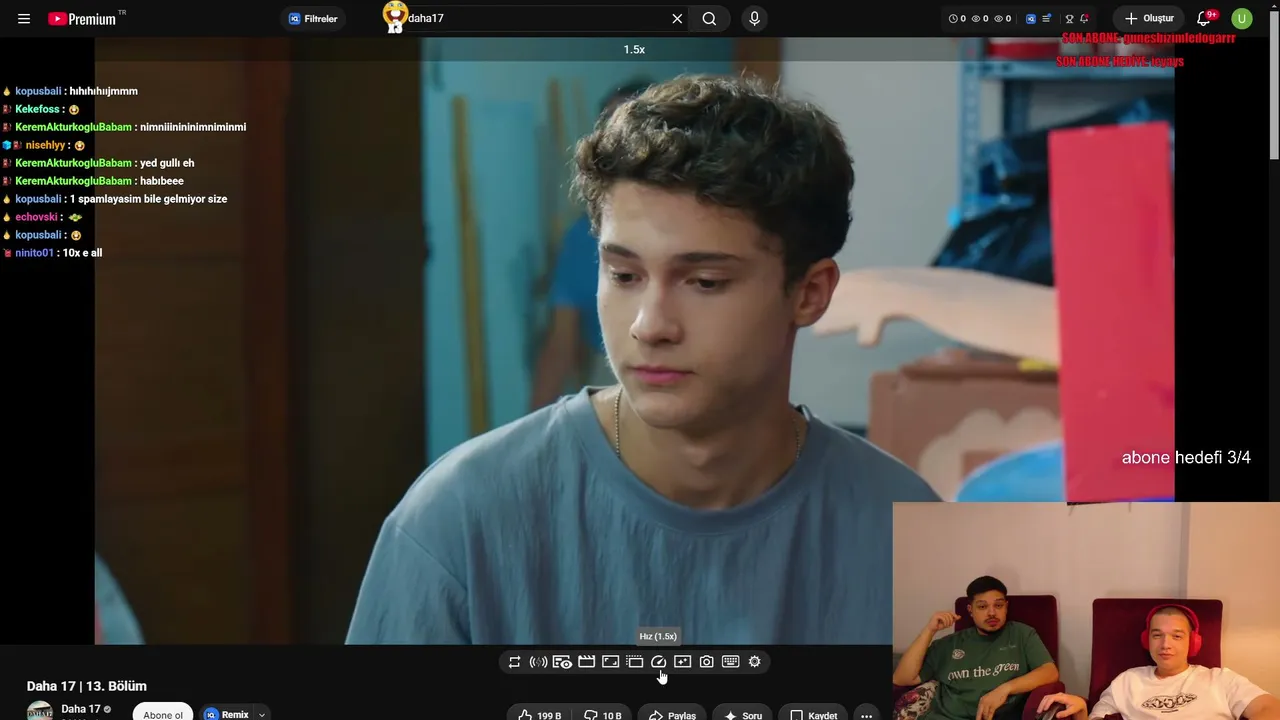Viewport: 1280px width, 720px height.
Task: Open the Daha 17 channel avatar
Action: (40, 712)
